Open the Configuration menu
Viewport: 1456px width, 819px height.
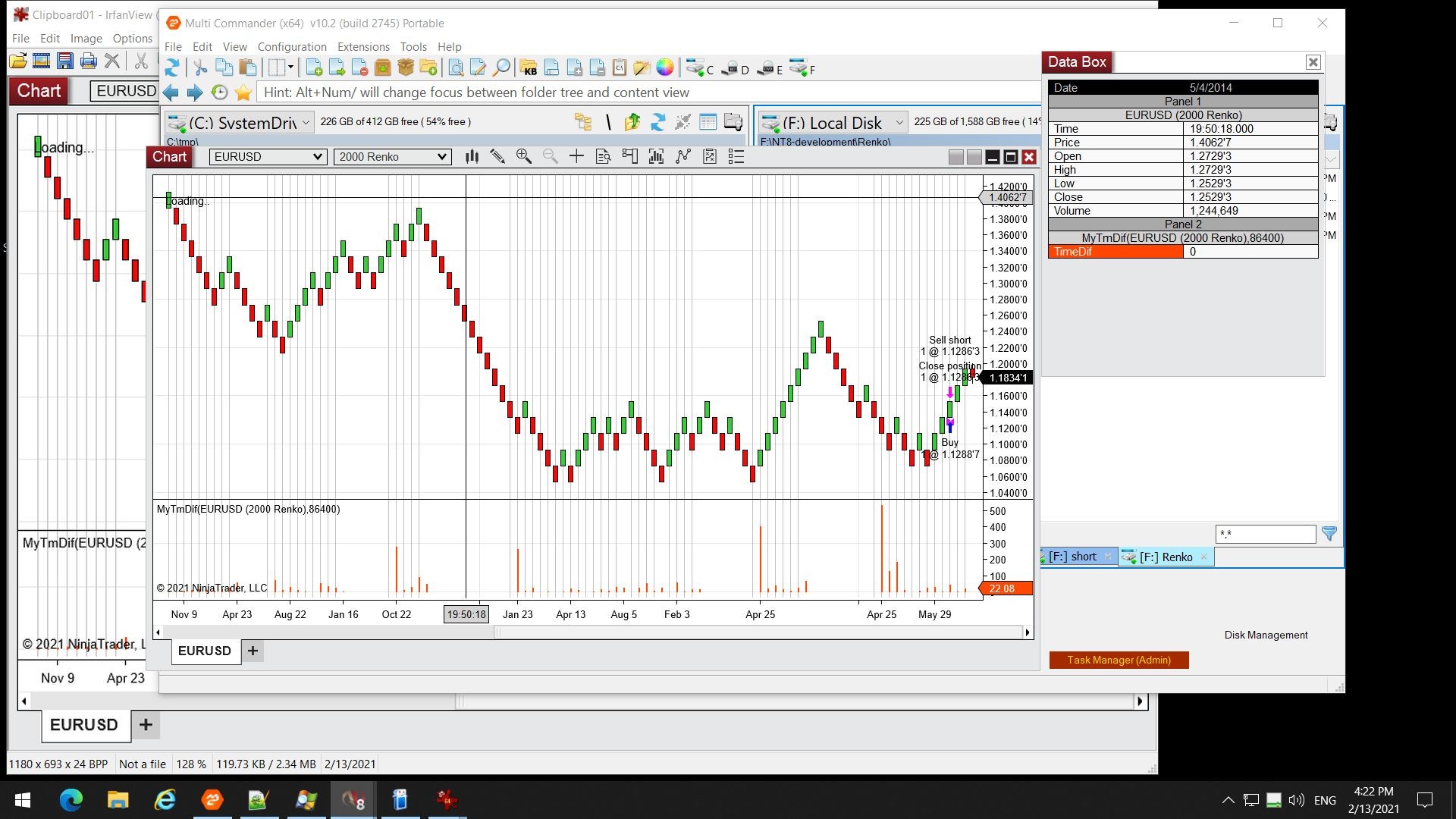[x=292, y=47]
